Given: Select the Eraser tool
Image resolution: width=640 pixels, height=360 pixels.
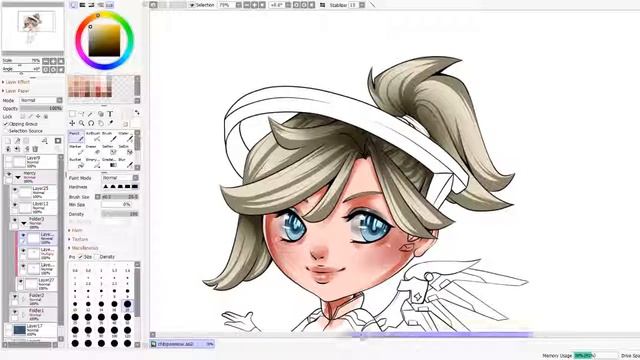Looking at the screenshot, I should pos(93,150).
